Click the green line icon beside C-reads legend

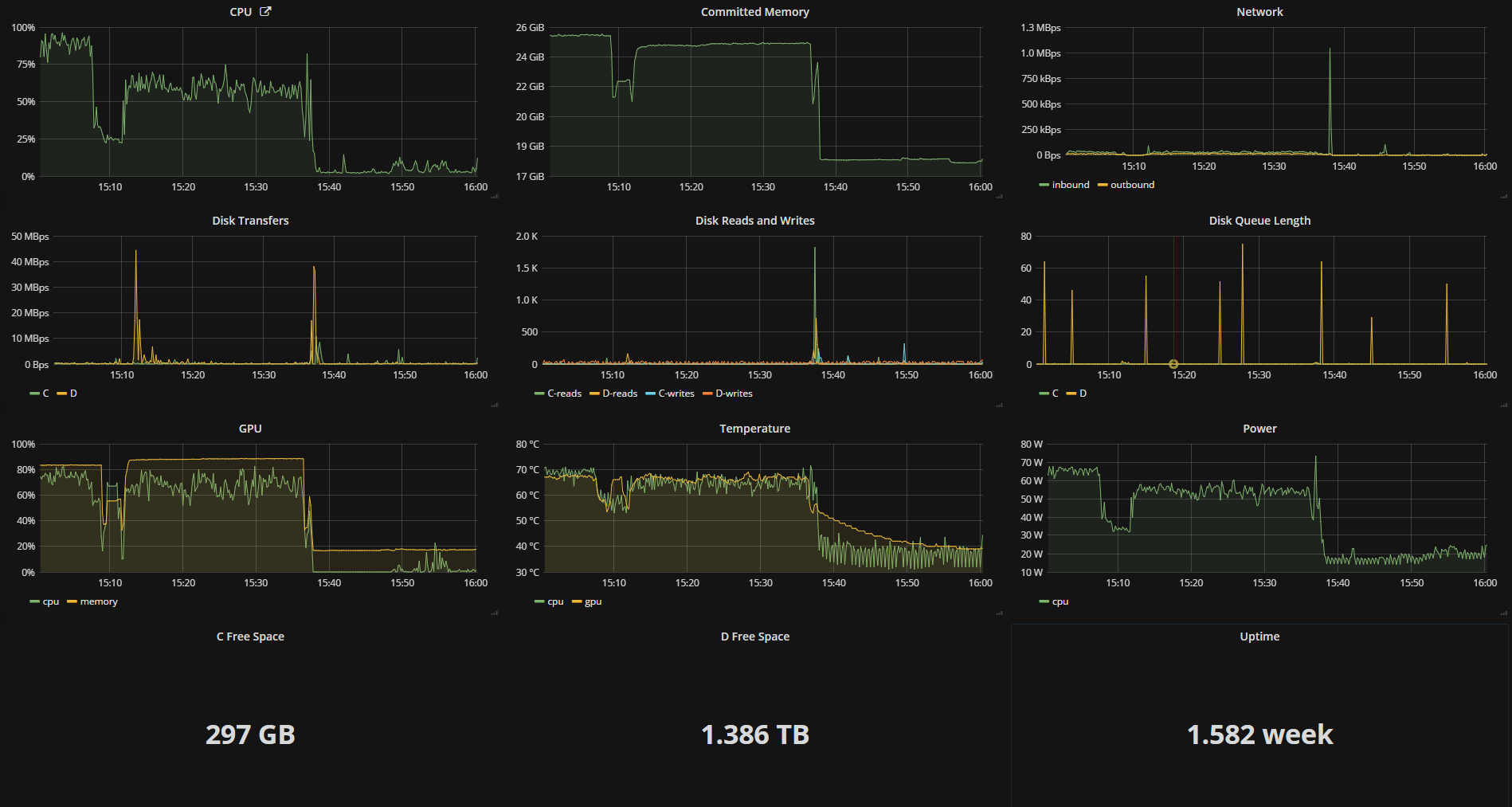click(539, 394)
